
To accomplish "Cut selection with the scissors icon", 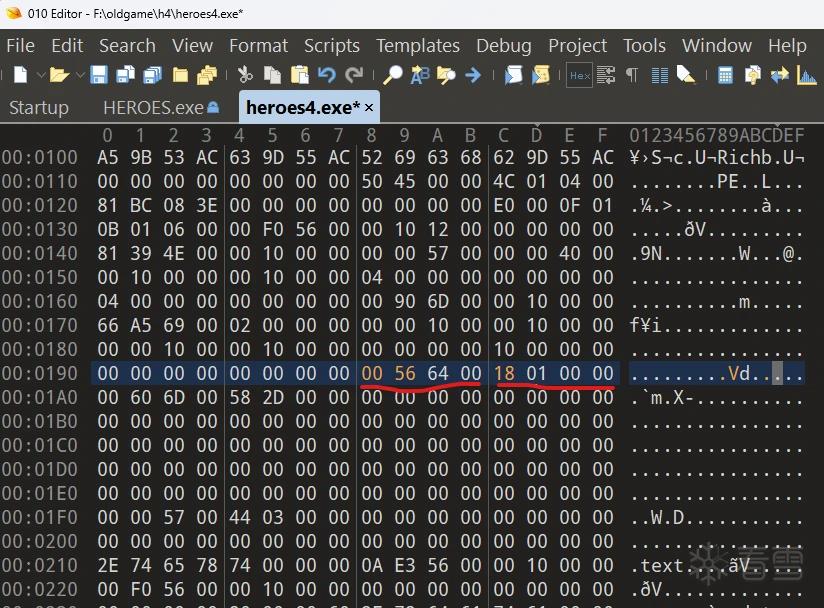I will tap(245, 75).
